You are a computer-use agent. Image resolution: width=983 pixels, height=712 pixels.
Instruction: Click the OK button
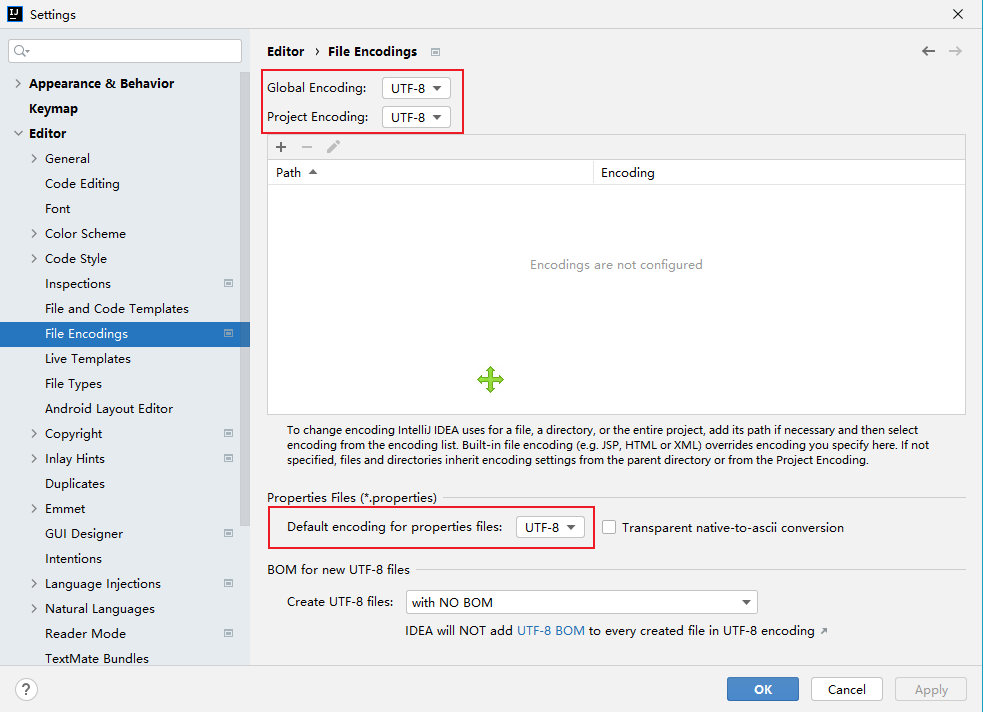pos(763,689)
